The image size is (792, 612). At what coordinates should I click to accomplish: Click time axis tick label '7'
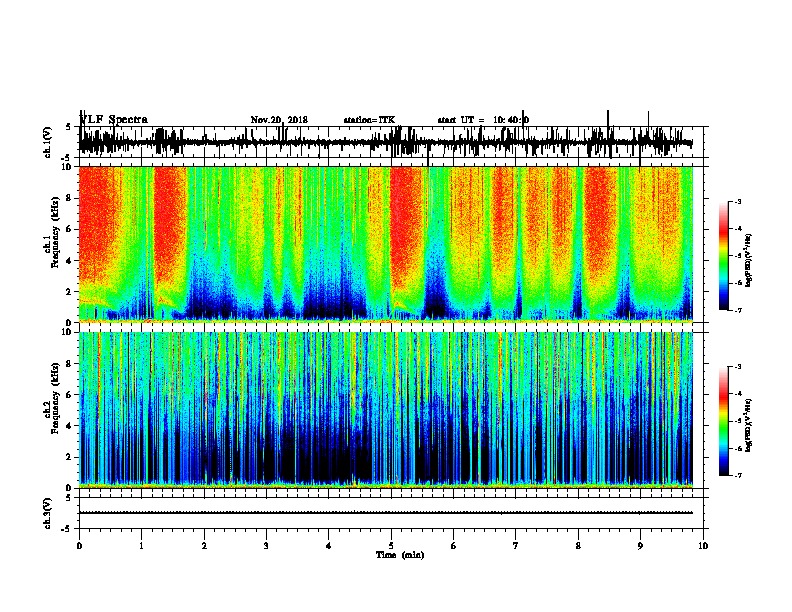[516, 546]
